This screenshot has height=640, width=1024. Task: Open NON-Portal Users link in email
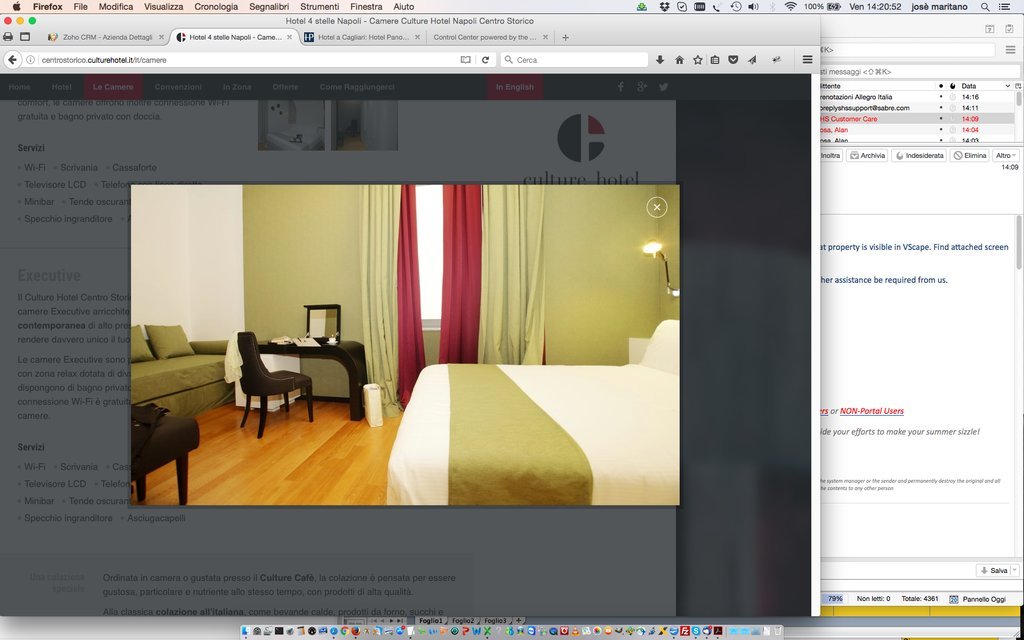click(x=872, y=411)
